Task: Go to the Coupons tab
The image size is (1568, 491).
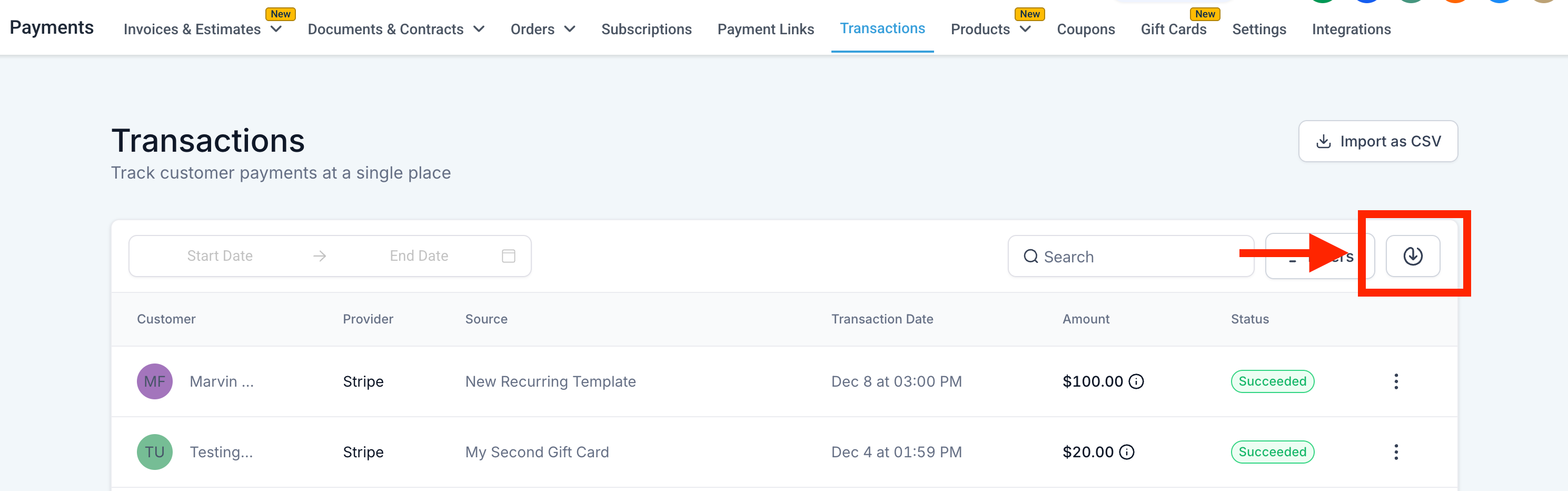Action: pos(1085,30)
